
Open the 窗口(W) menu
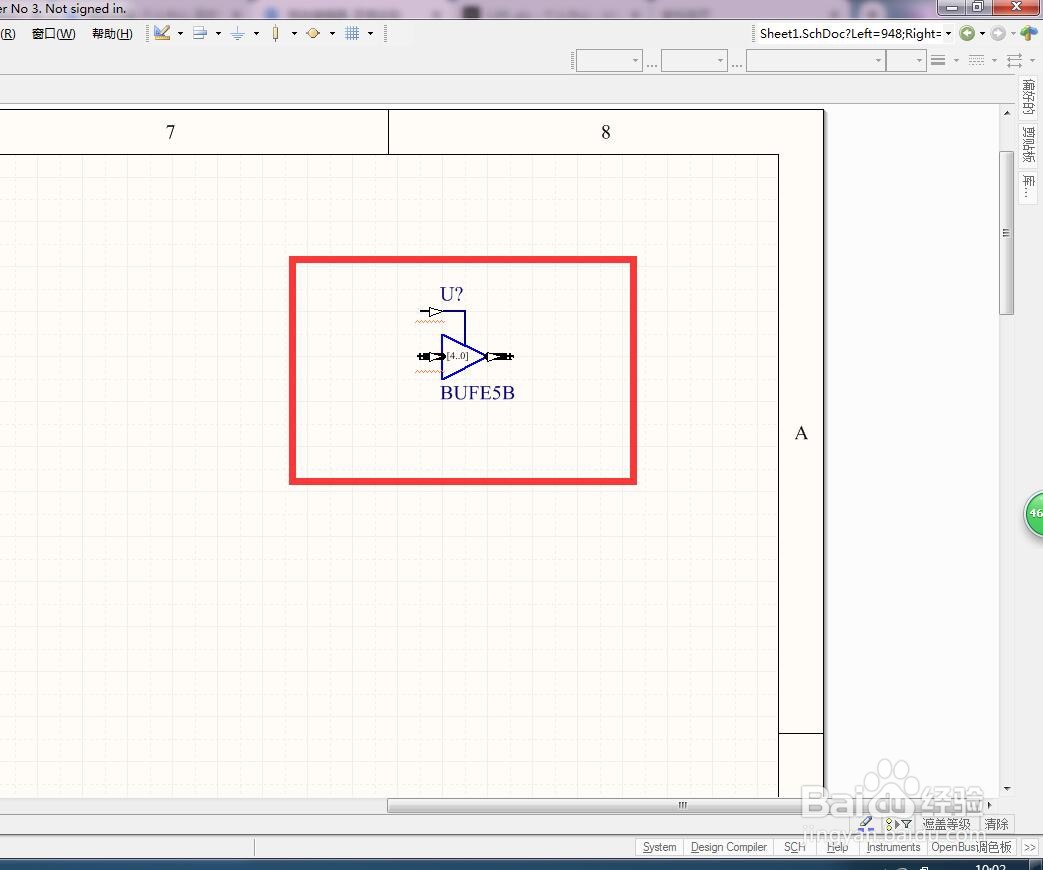(x=54, y=33)
